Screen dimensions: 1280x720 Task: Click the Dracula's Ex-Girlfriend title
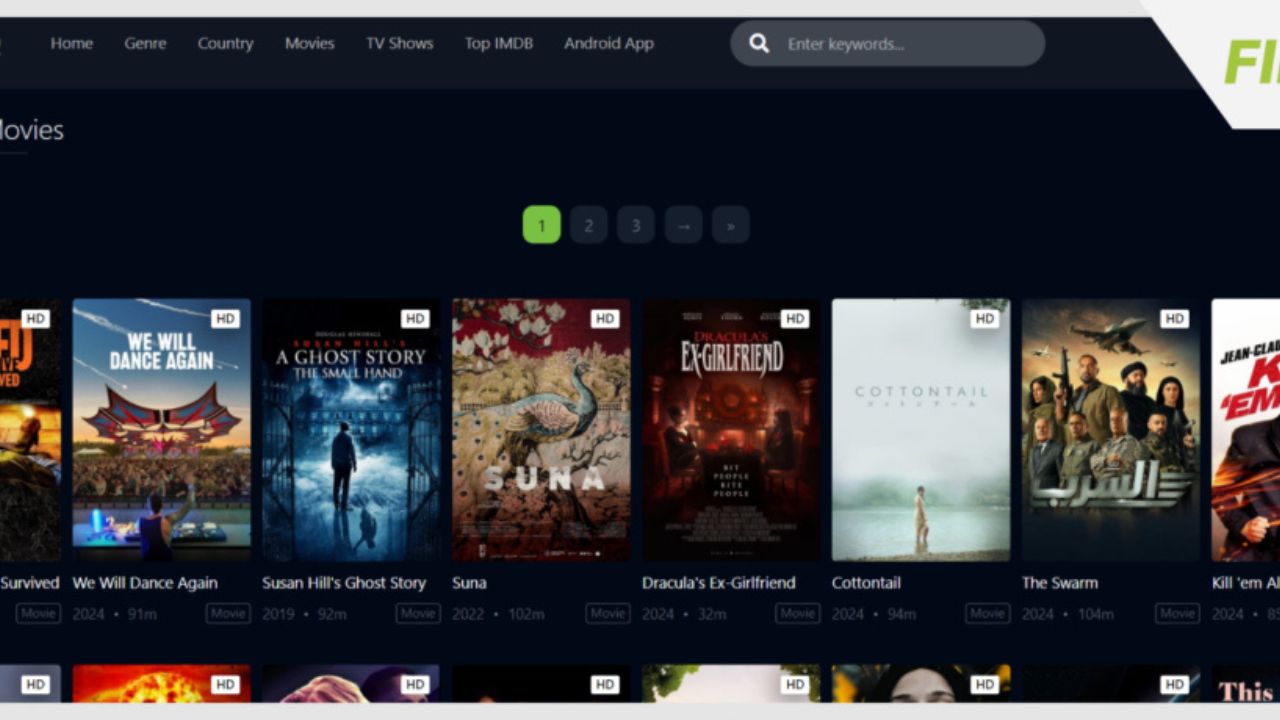(x=719, y=583)
